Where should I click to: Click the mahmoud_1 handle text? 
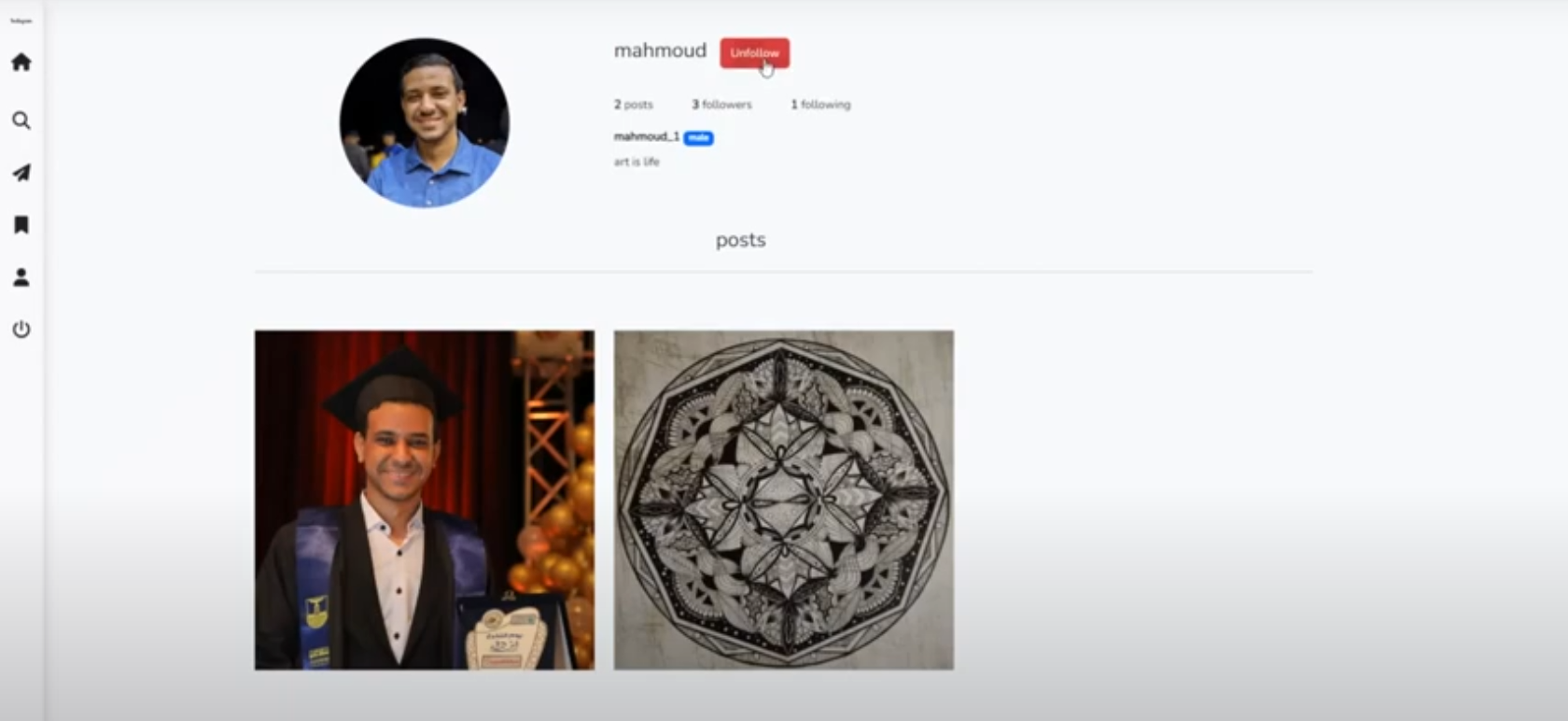pos(646,136)
